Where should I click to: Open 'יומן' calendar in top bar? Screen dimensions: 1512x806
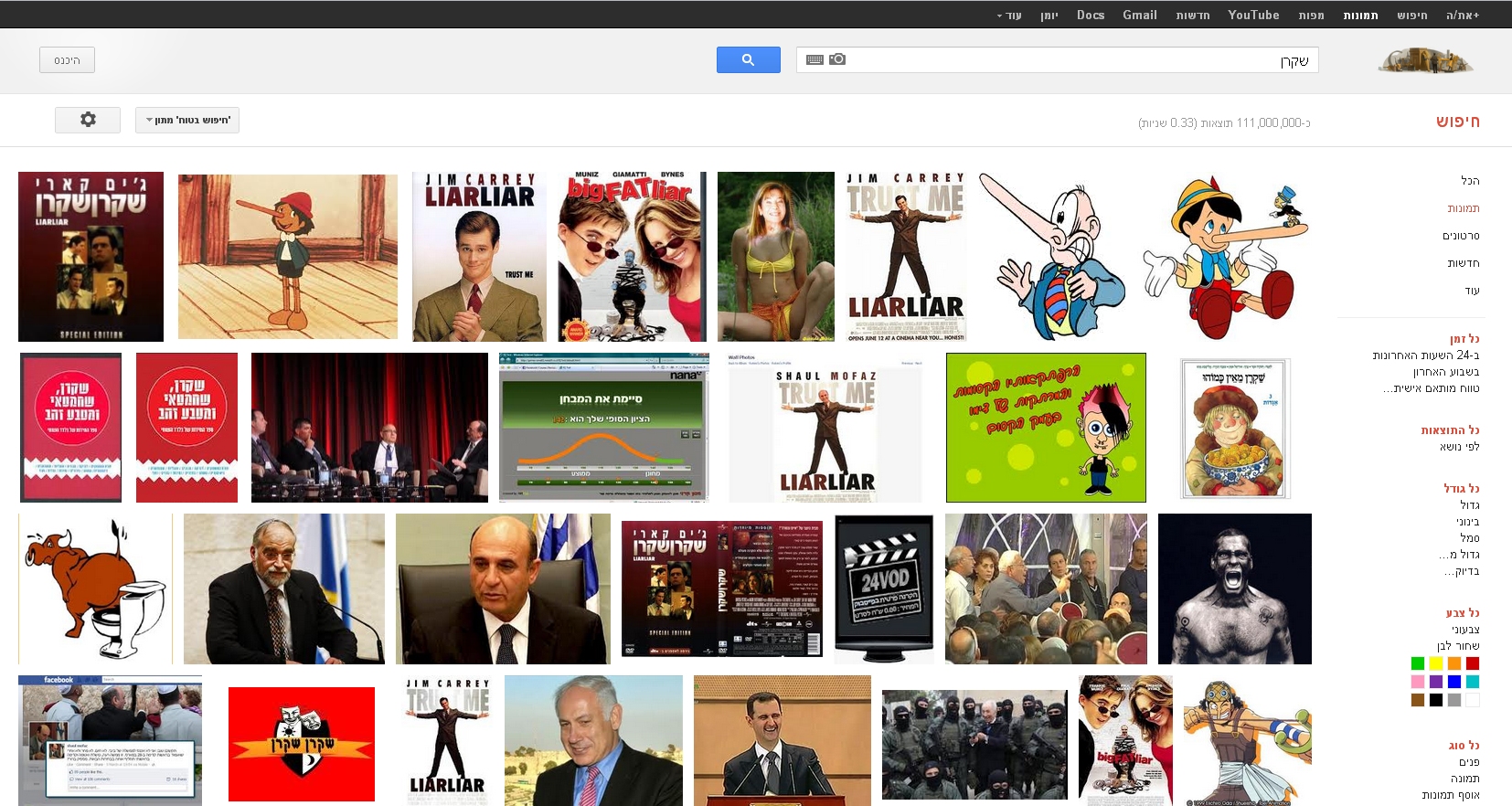tap(1049, 15)
